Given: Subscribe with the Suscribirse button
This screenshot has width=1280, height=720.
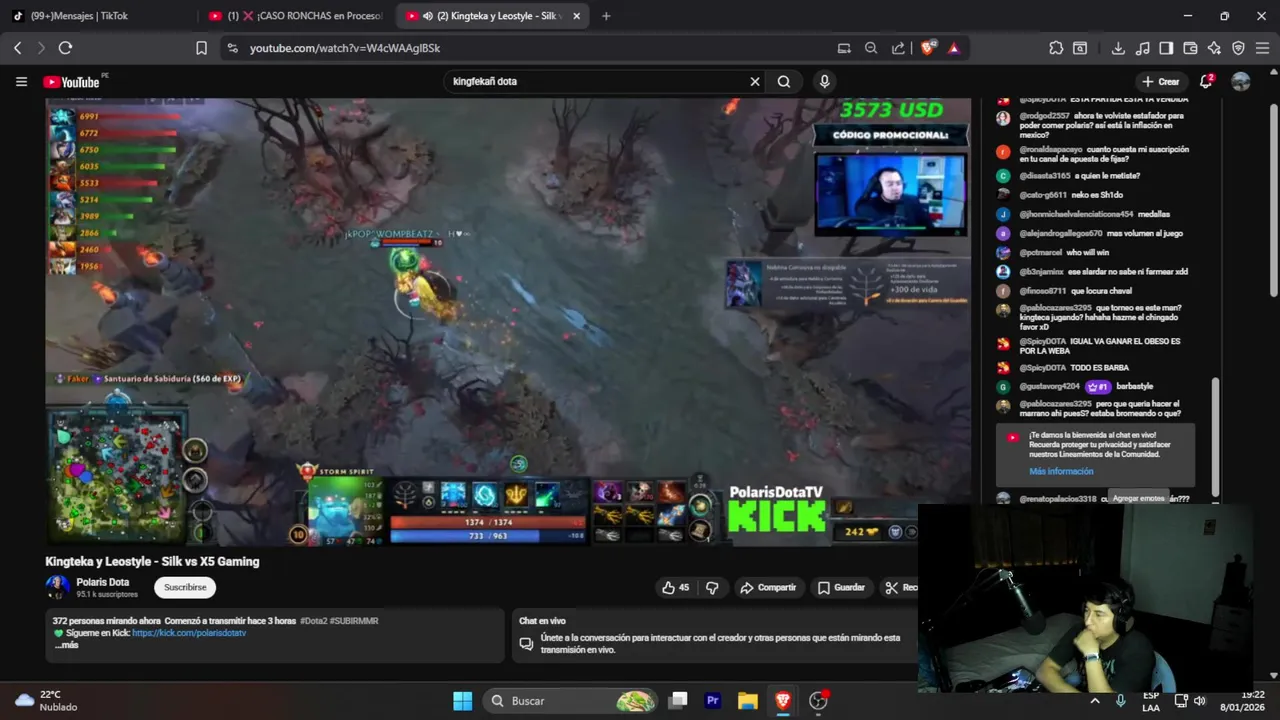Looking at the screenshot, I should [185, 587].
